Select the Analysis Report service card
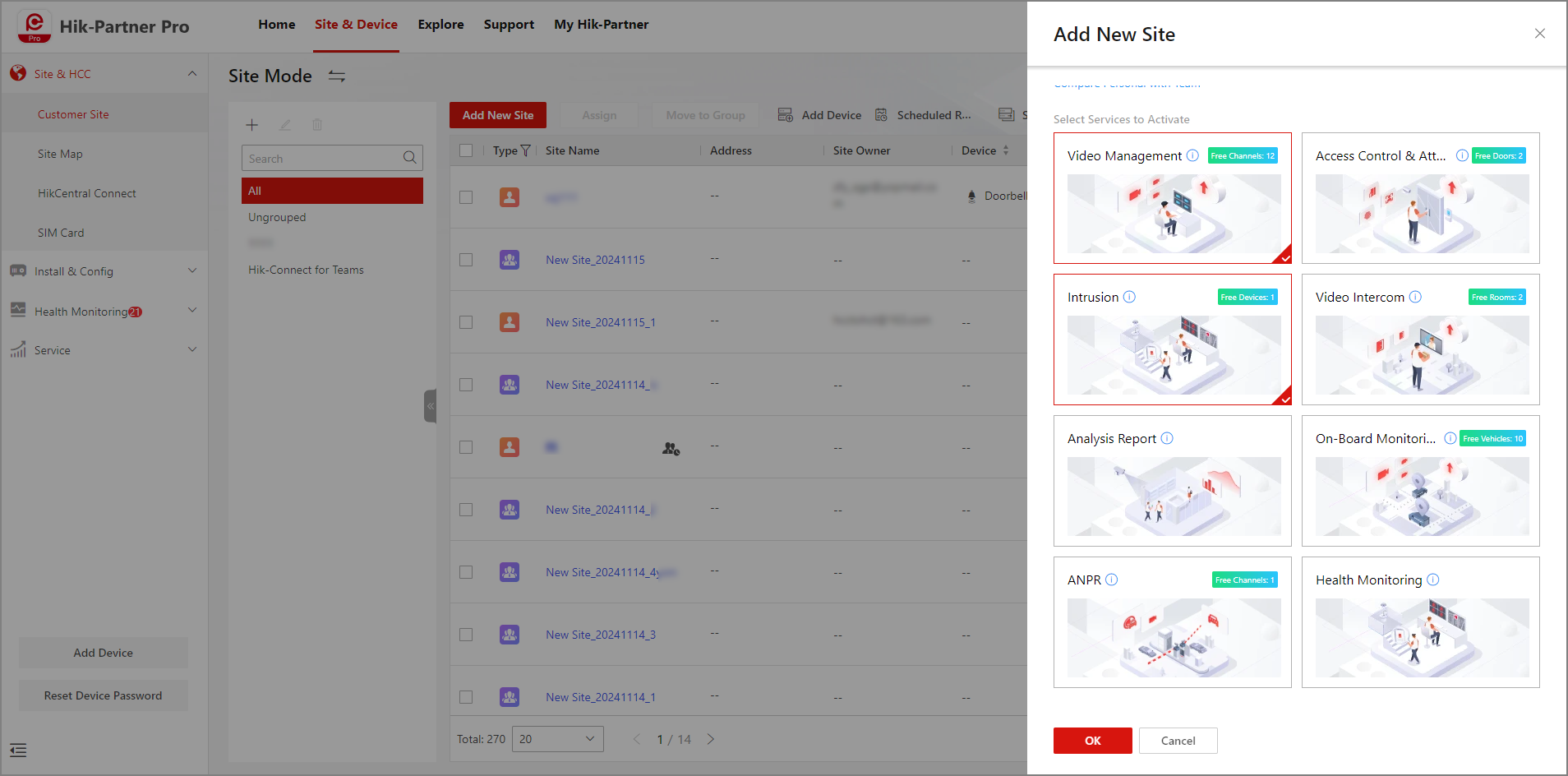The width and height of the screenshot is (1568, 776). pyautogui.click(x=1173, y=481)
